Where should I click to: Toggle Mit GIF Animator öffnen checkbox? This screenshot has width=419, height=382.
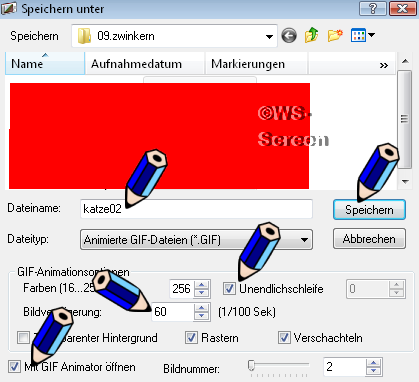click(x=14, y=366)
